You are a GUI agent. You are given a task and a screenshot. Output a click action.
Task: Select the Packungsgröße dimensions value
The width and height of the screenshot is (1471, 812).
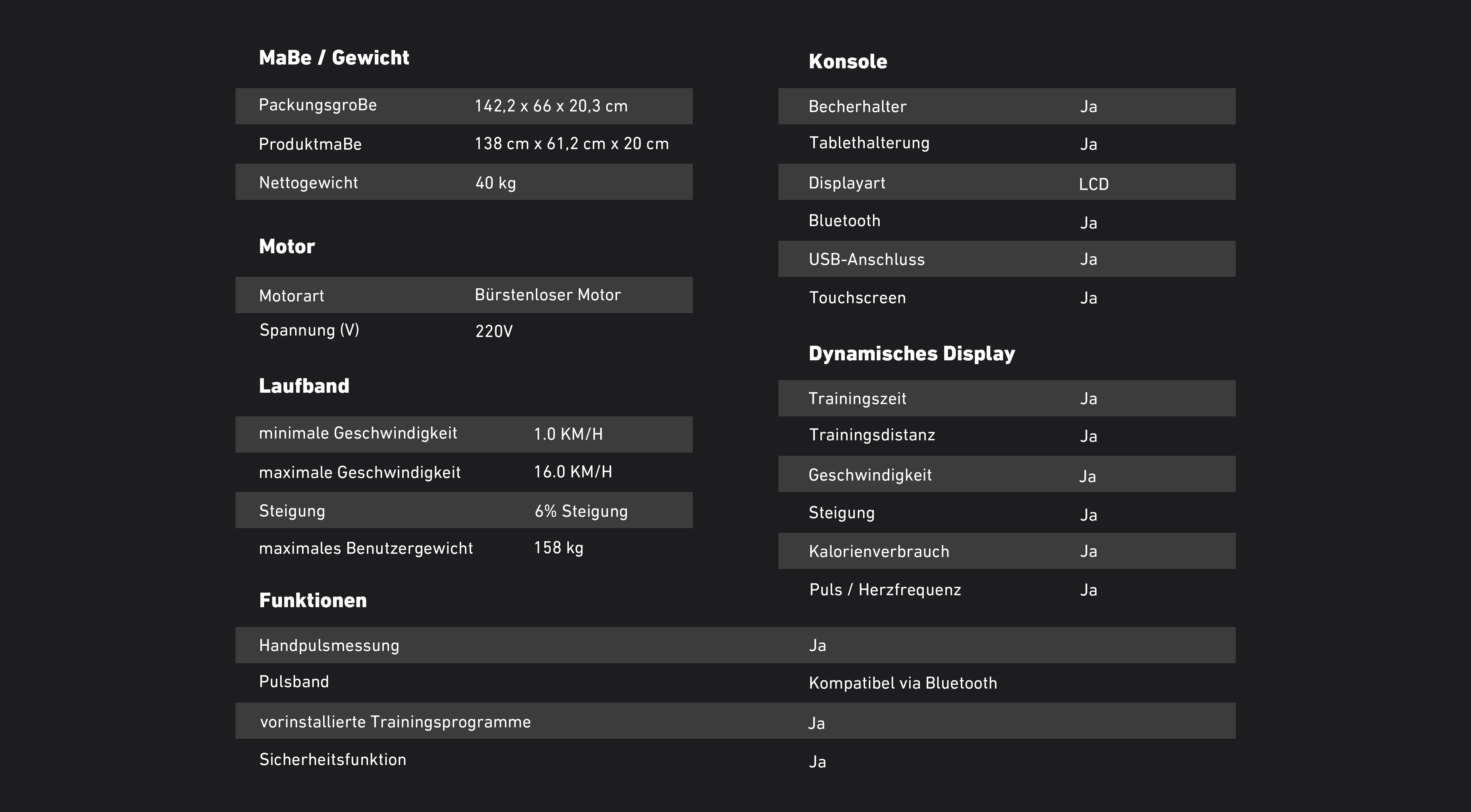coord(551,106)
